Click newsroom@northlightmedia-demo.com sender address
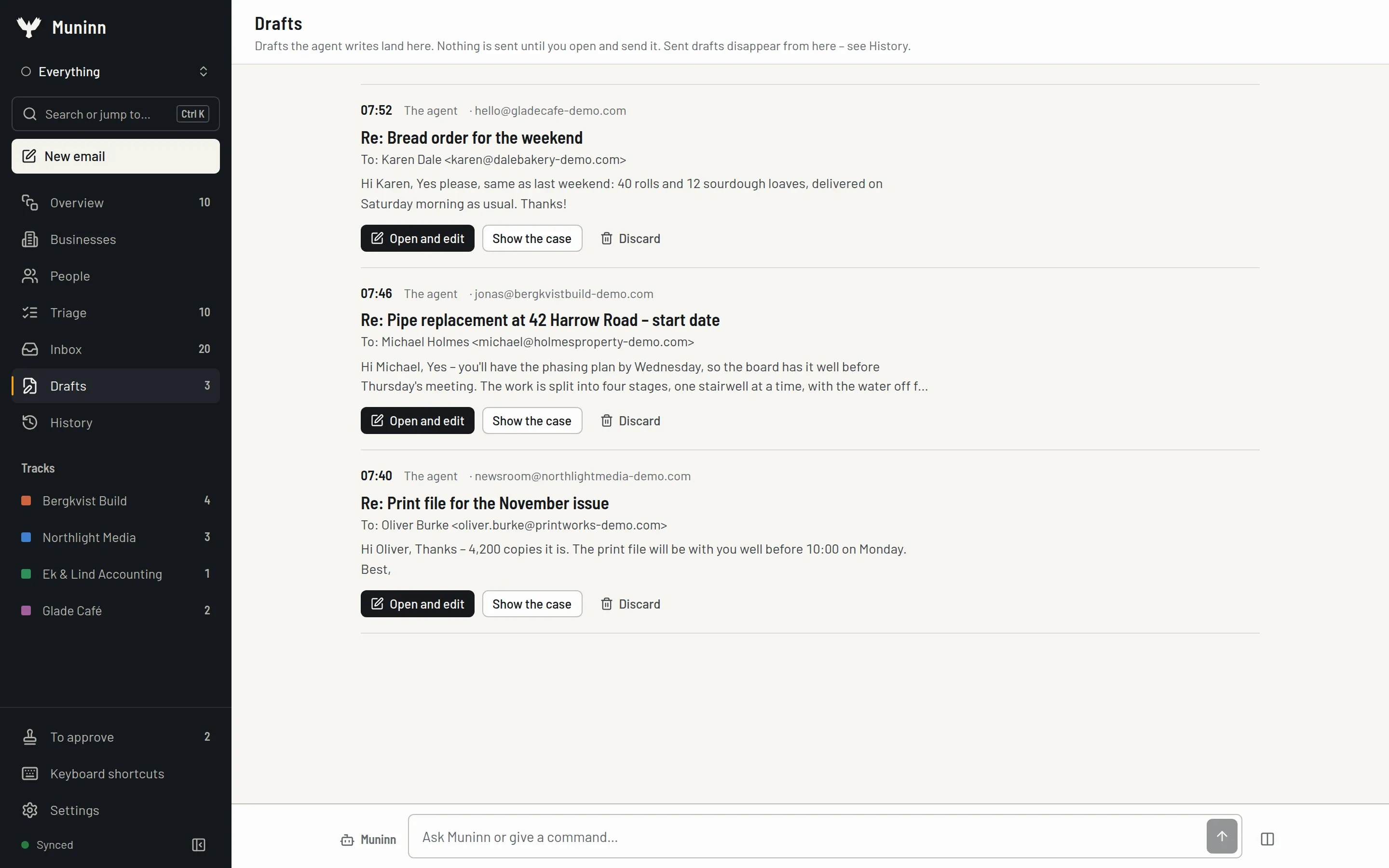The height and width of the screenshot is (868, 1389). 583,476
